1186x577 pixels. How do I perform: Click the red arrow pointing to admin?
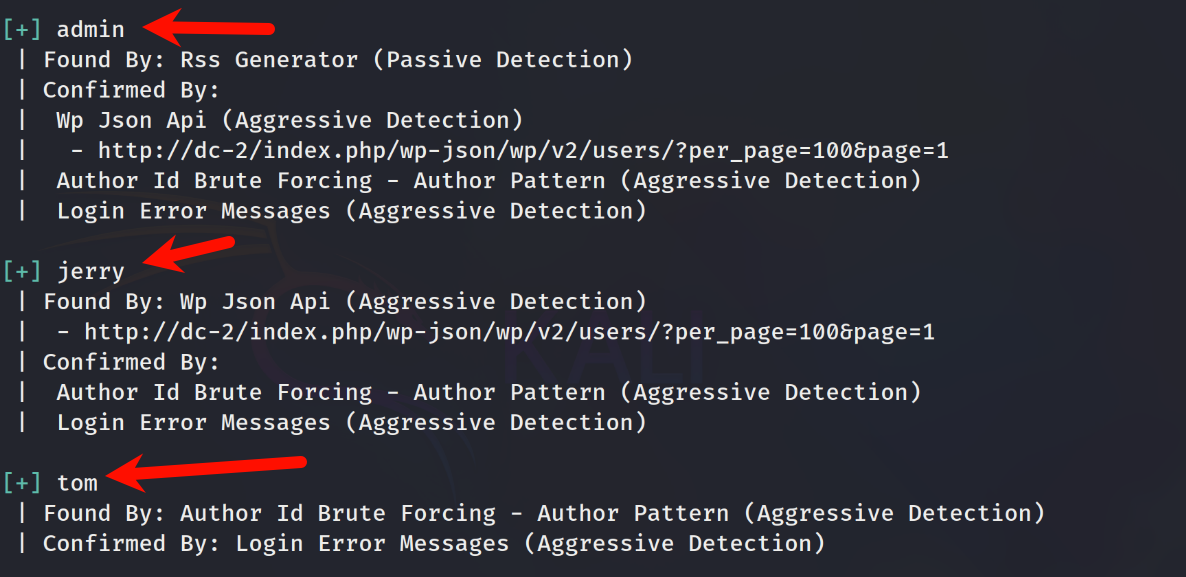coord(208,26)
